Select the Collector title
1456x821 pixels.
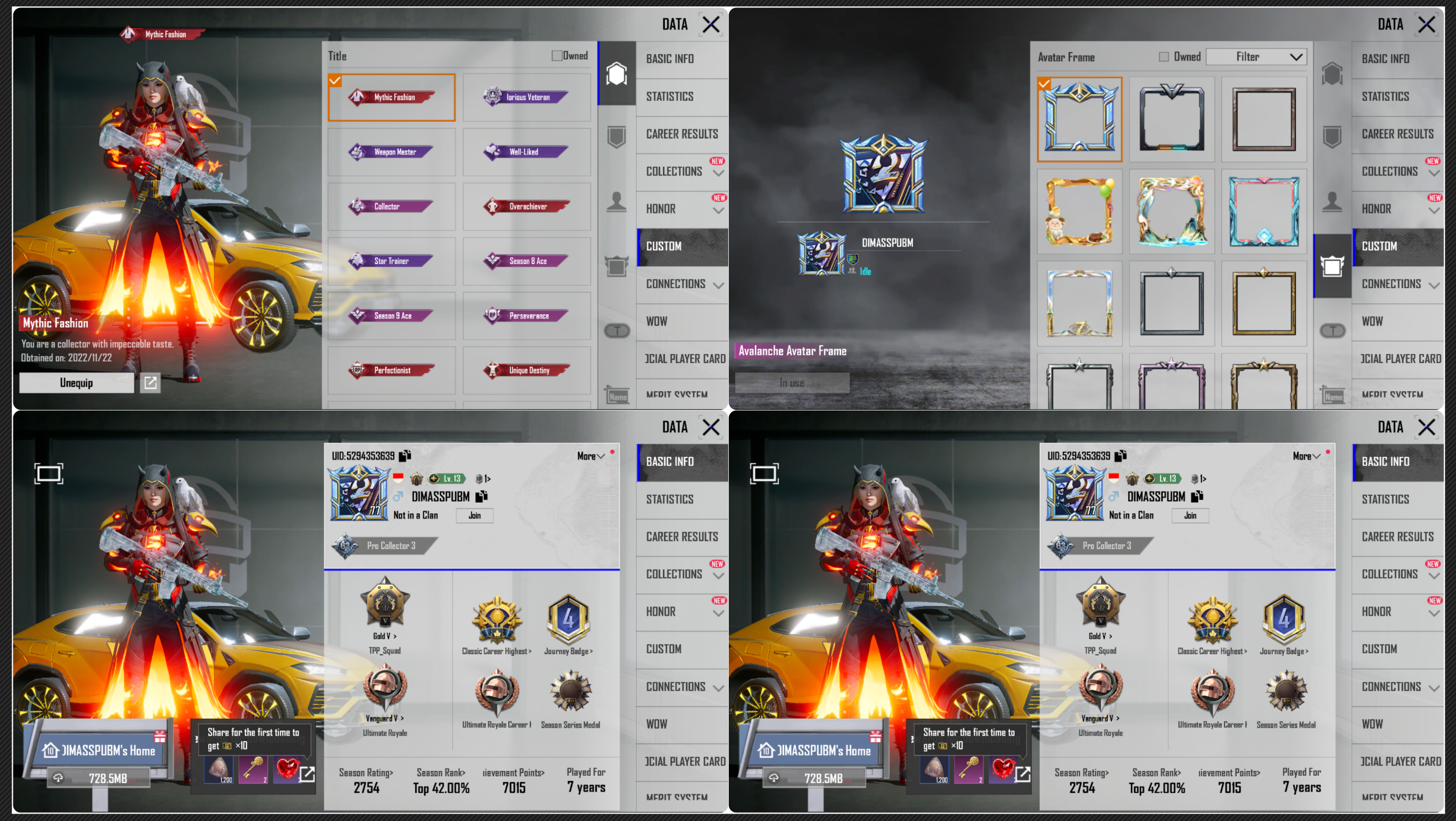pos(391,207)
